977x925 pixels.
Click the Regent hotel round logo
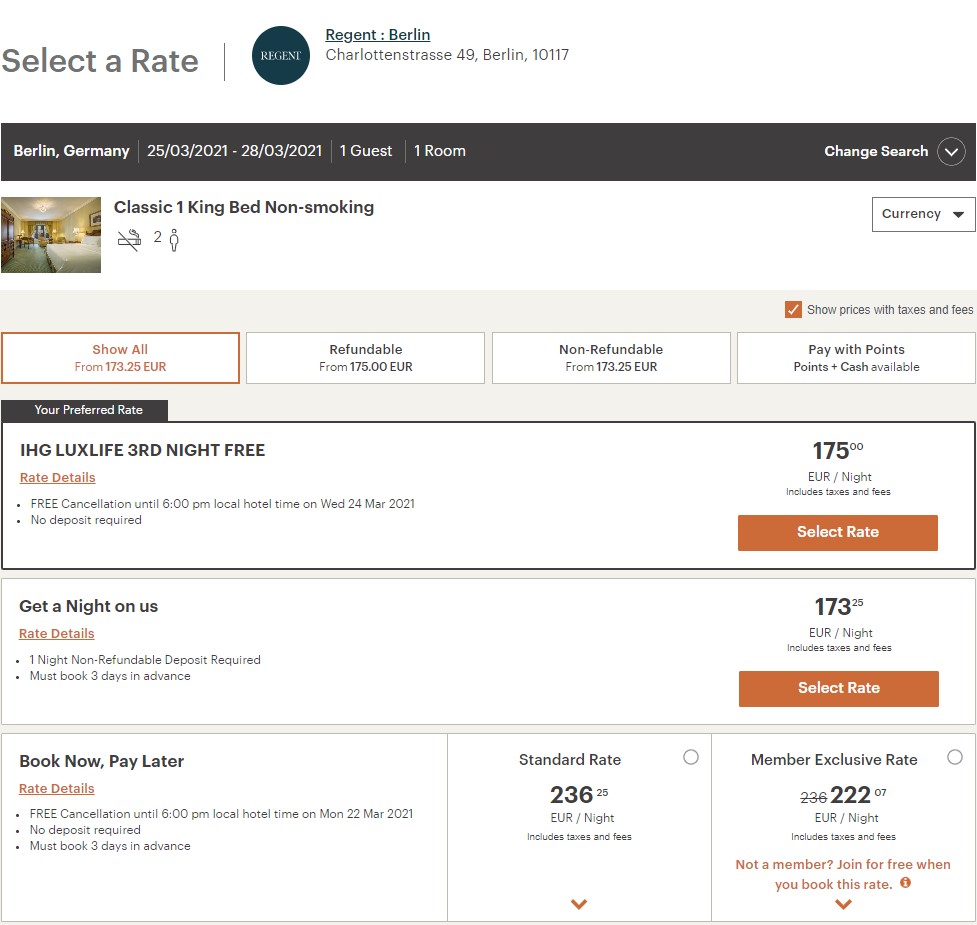[280, 55]
